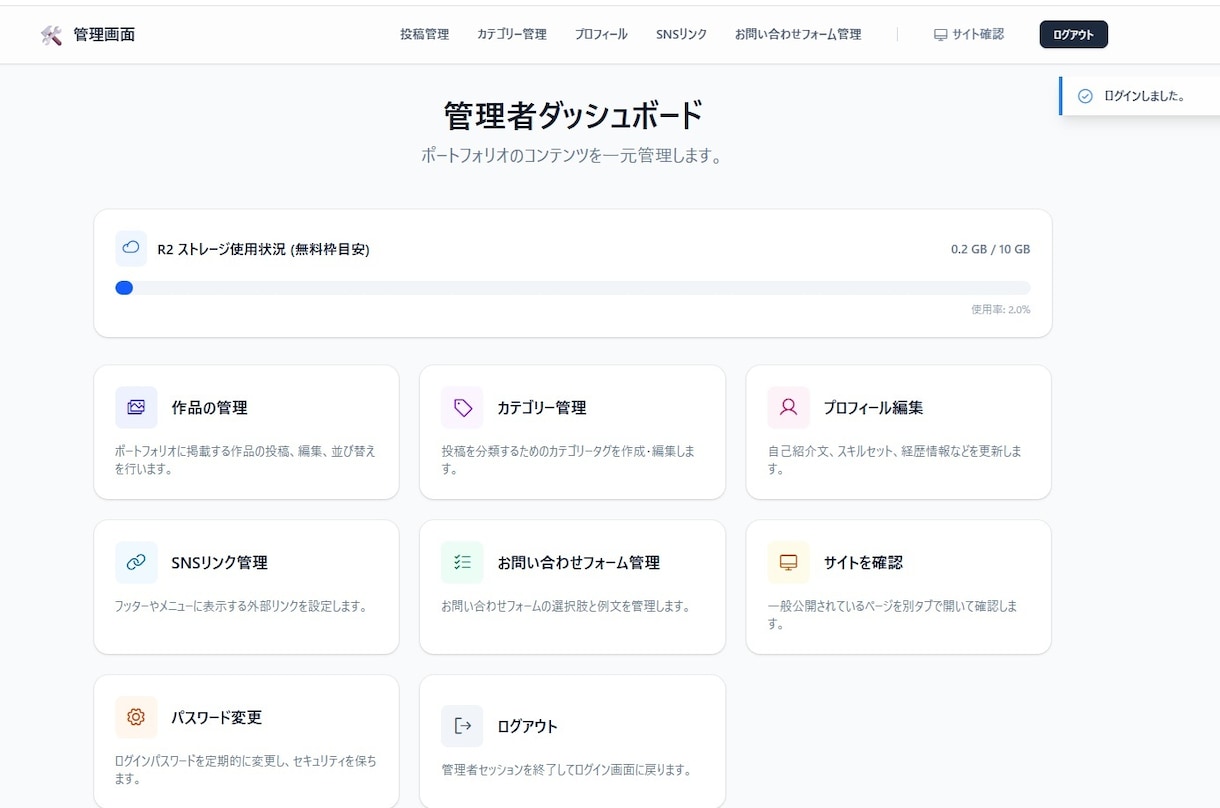The height and width of the screenshot is (808, 1220).
Task: Click the ログアウト card title
Action: click(x=527, y=727)
